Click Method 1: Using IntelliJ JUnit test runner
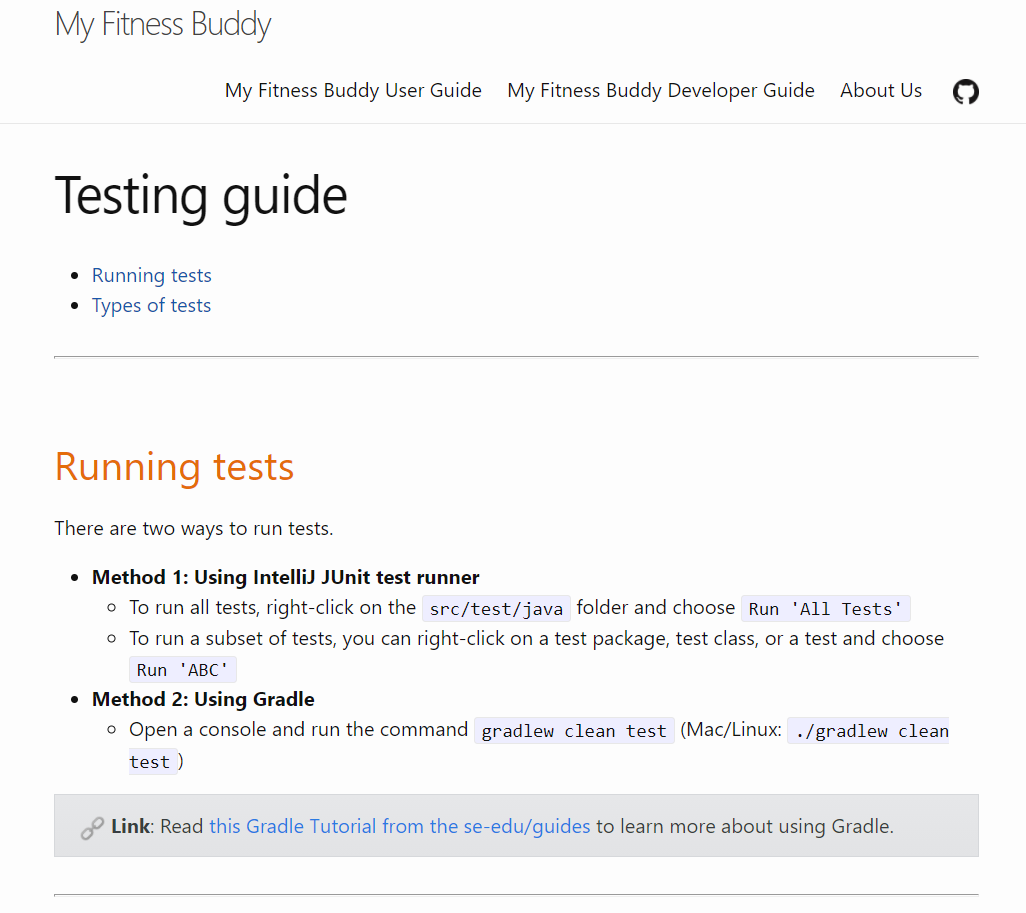1026x913 pixels. 285,577
